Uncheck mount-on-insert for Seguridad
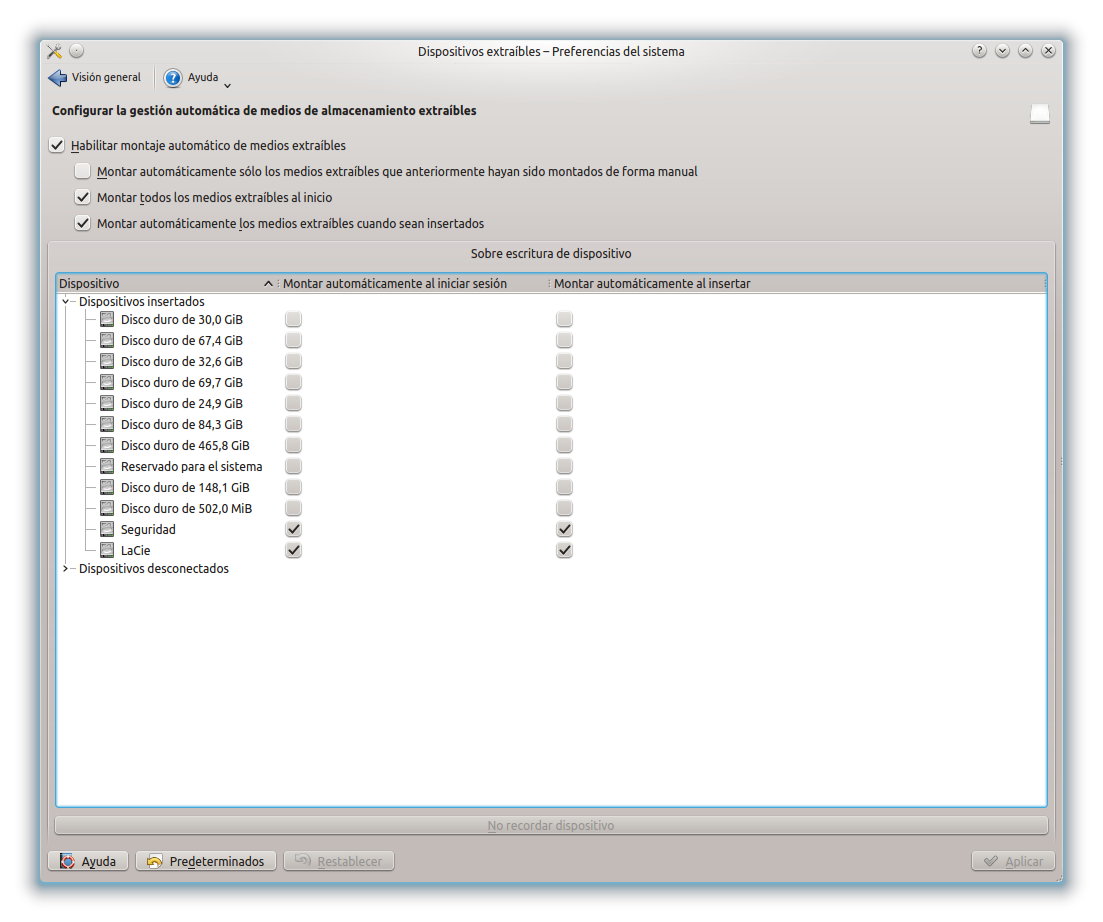This screenshot has width=1103, height=922. click(564, 530)
